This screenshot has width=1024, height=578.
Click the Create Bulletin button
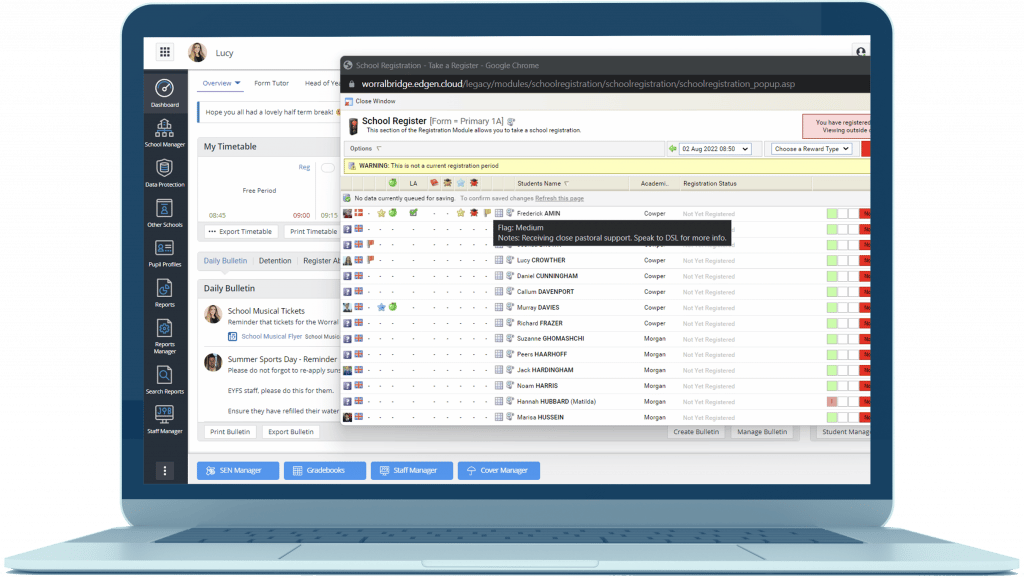pyautogui.click(x=696, y=432)
